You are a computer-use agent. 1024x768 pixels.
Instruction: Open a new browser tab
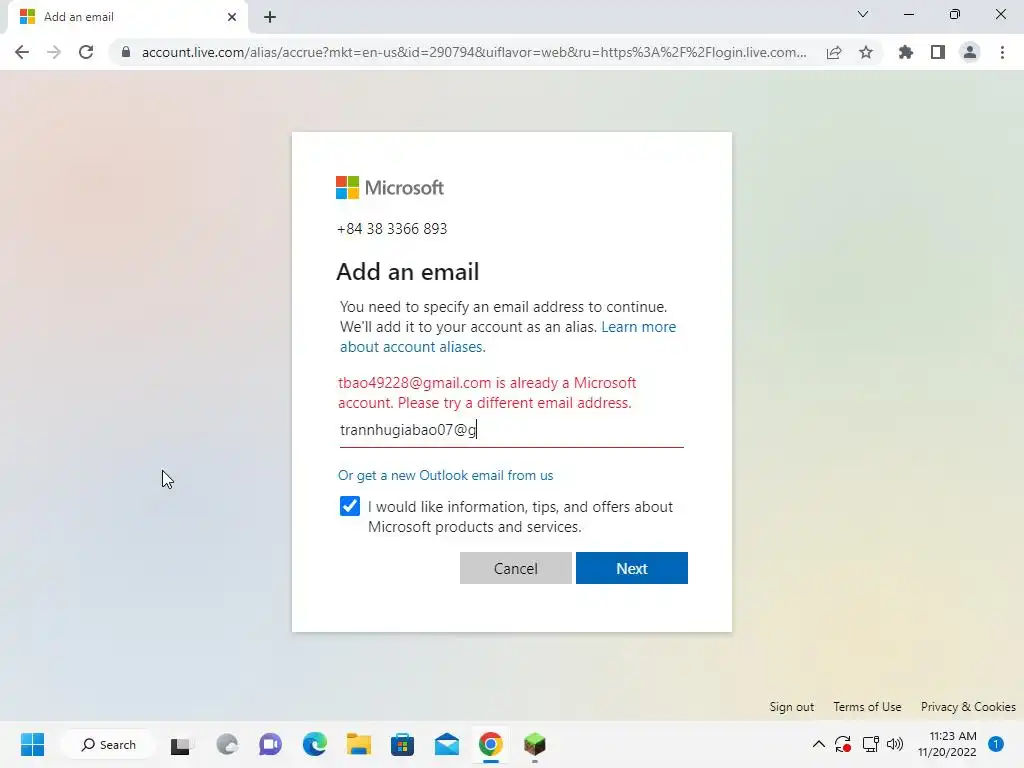(x=270, y=17)
